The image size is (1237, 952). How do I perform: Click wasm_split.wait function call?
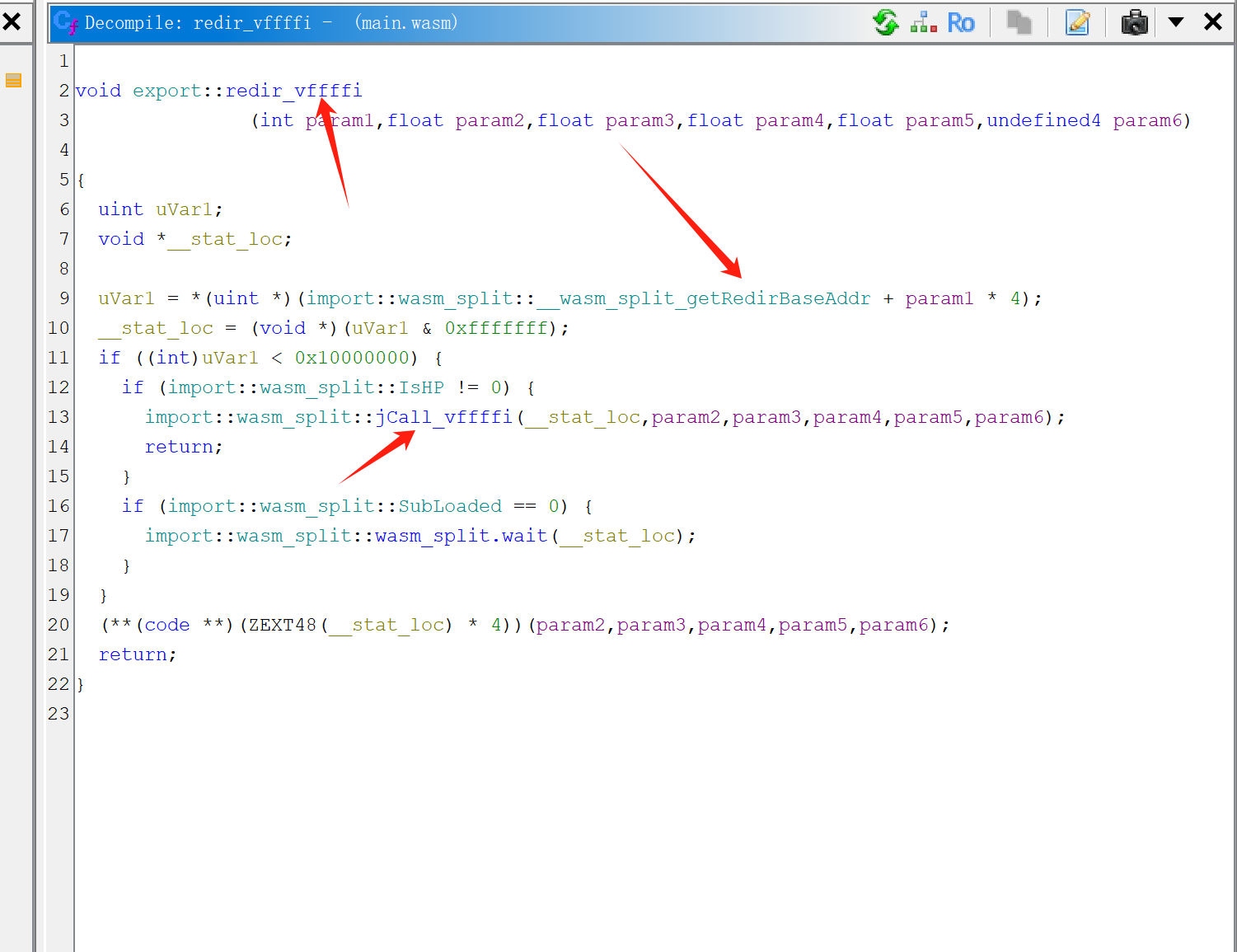(x=462, y=536)
